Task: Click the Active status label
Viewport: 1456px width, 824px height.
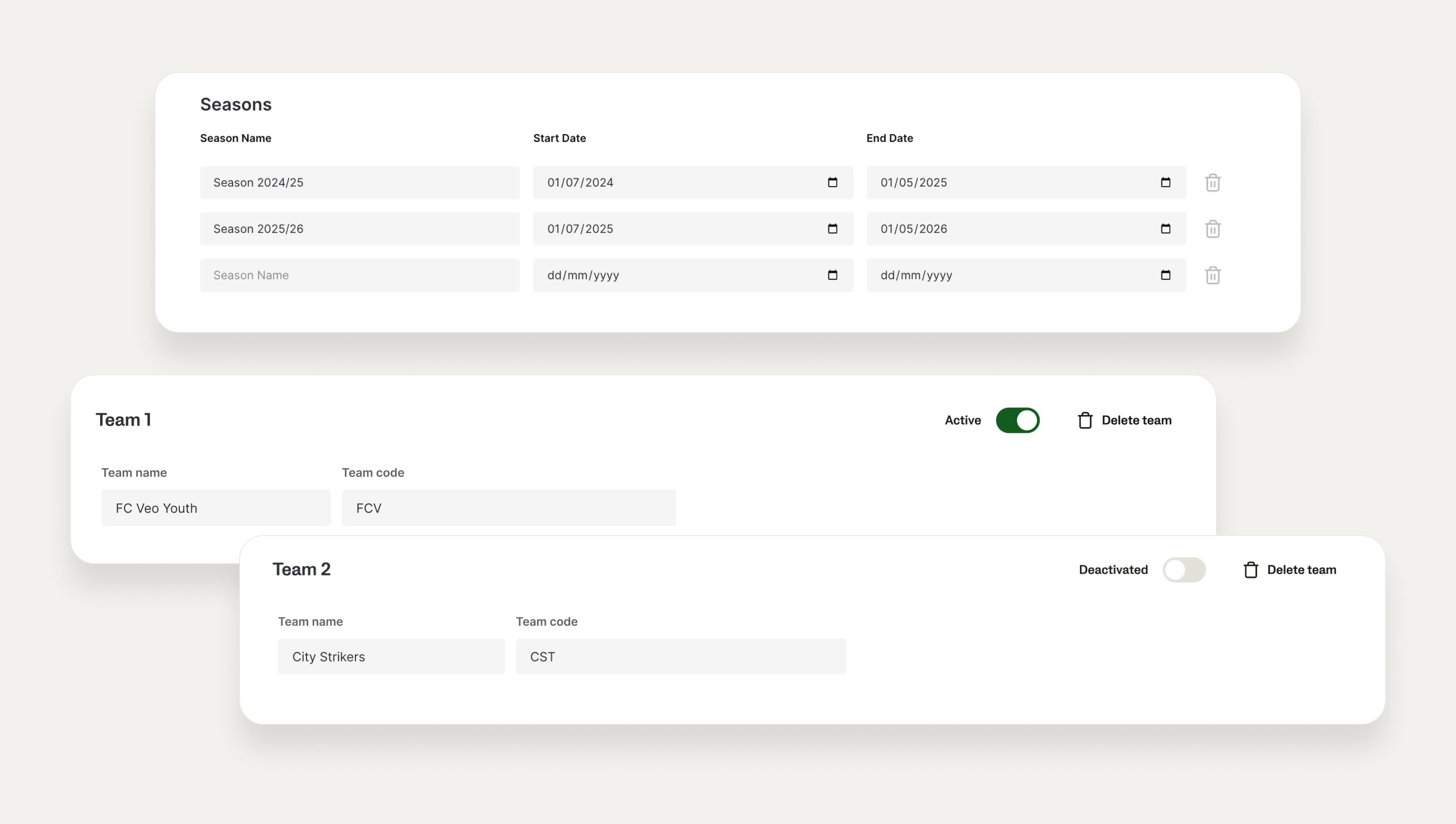Action: click(x=962, y=420)
